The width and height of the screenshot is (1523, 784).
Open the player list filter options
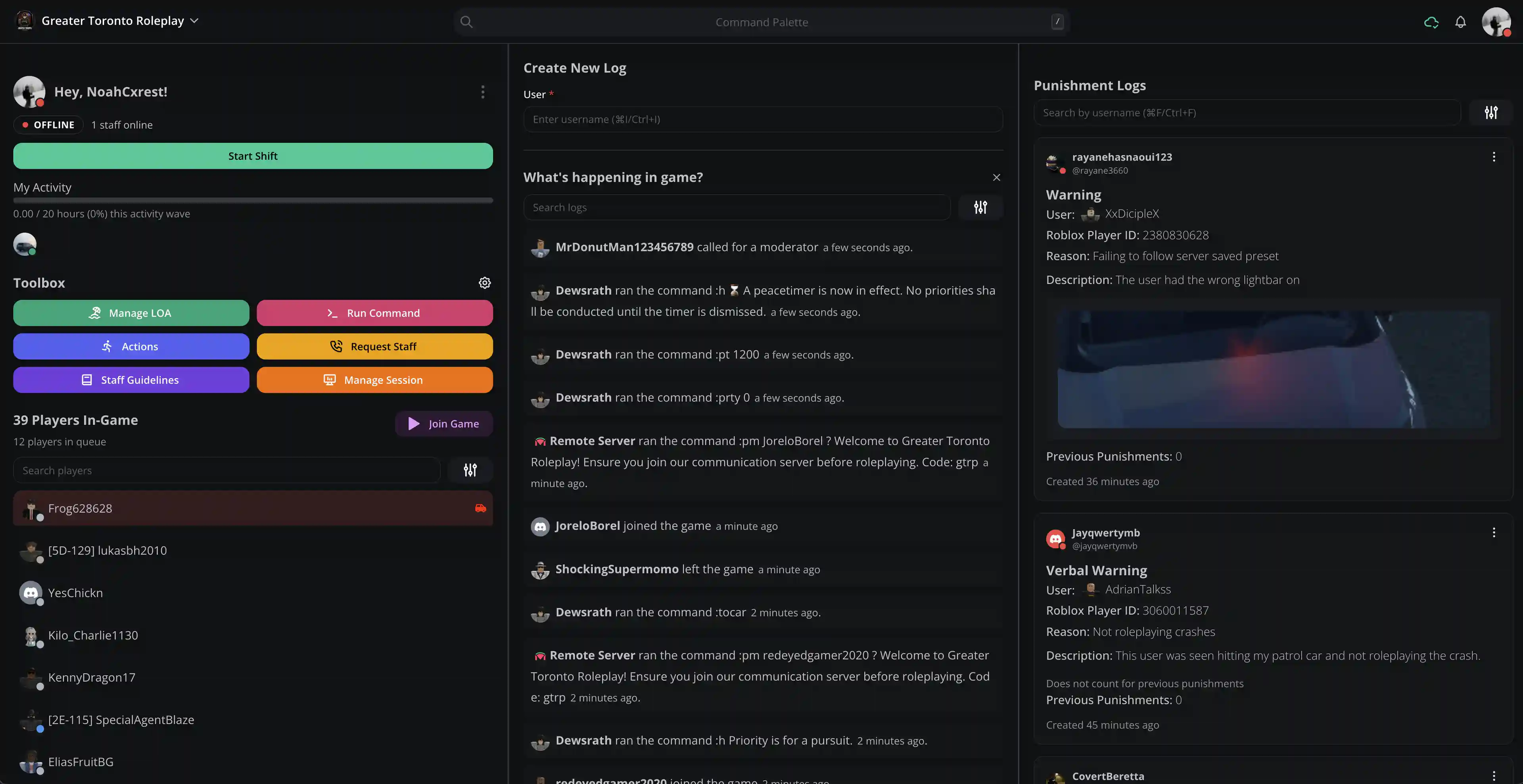(470, 470)
